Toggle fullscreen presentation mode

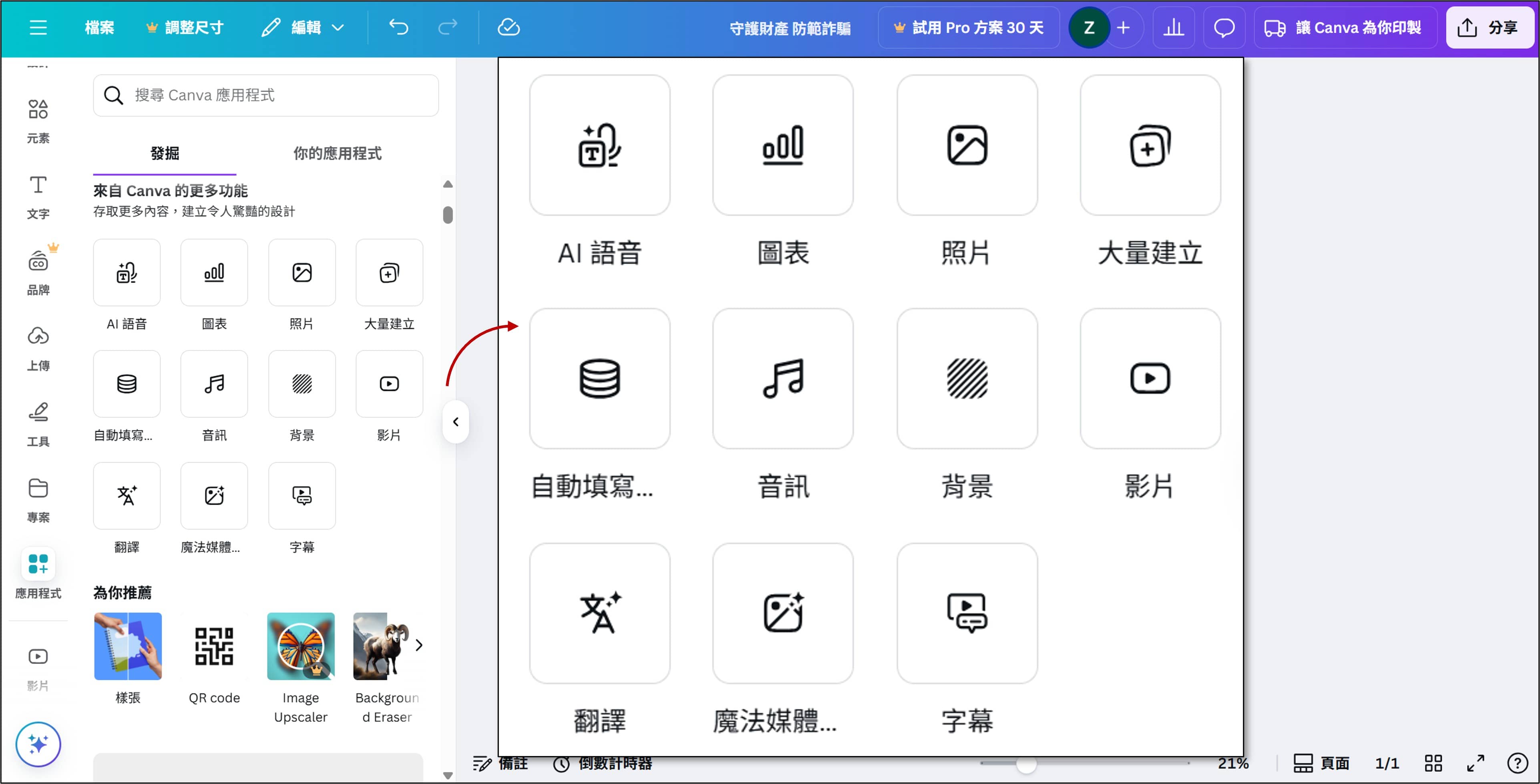1476,763
